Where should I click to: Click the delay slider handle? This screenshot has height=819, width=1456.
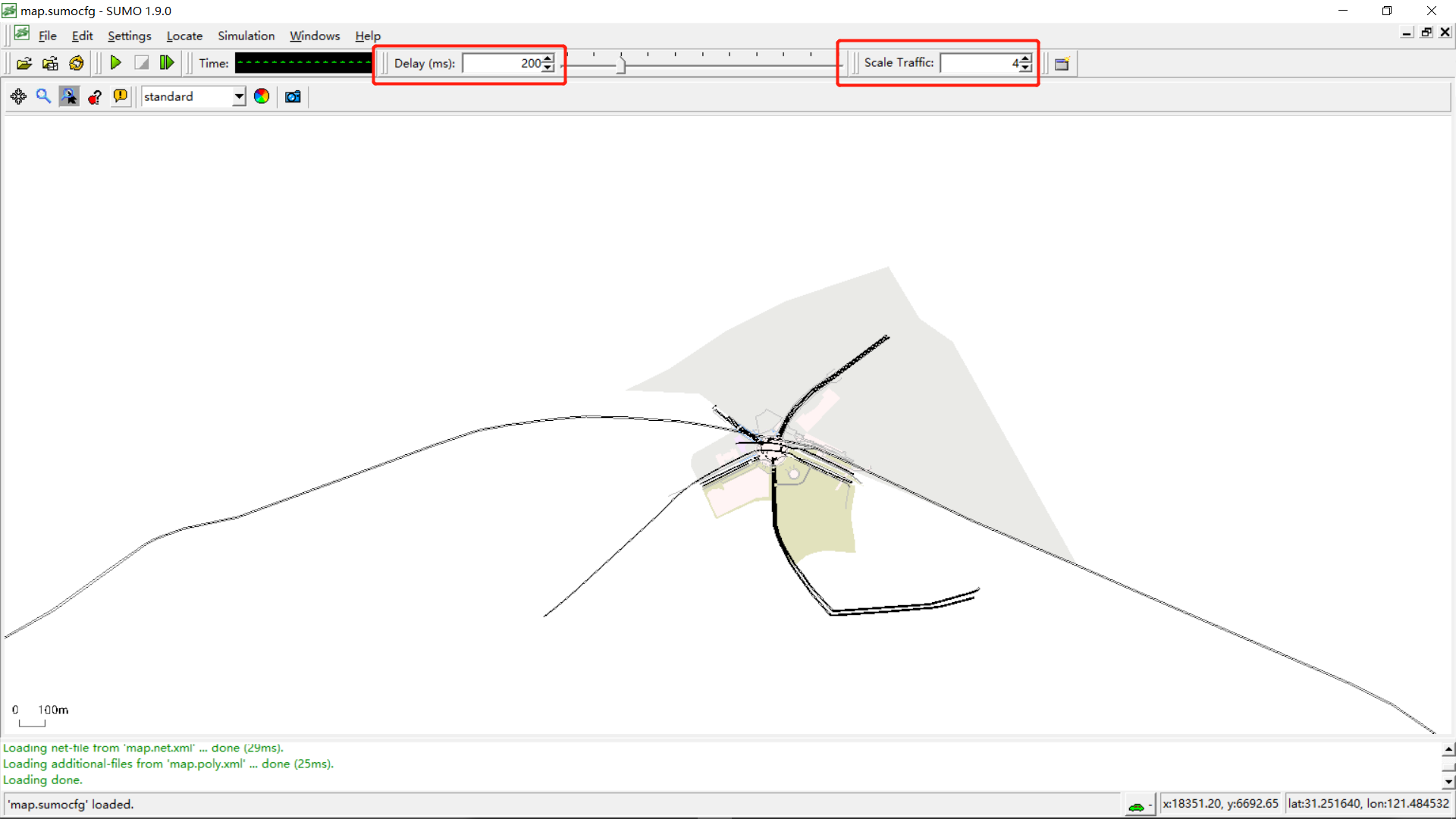(621, 64)
